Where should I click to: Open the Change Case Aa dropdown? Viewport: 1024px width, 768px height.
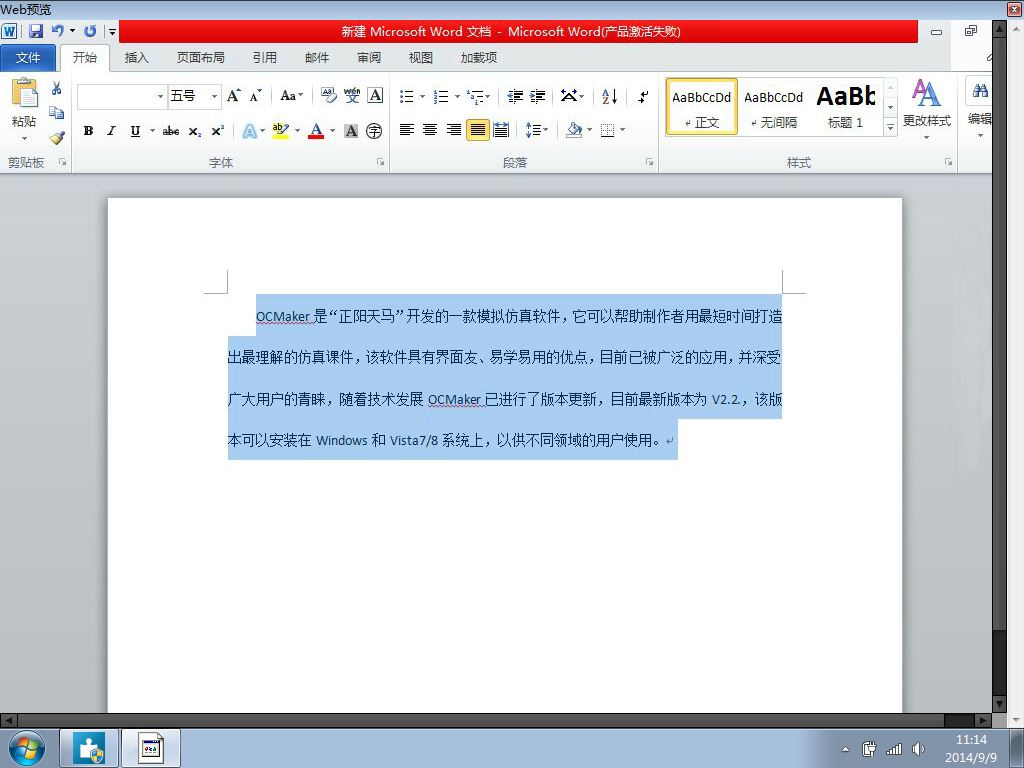click(292, 96)
